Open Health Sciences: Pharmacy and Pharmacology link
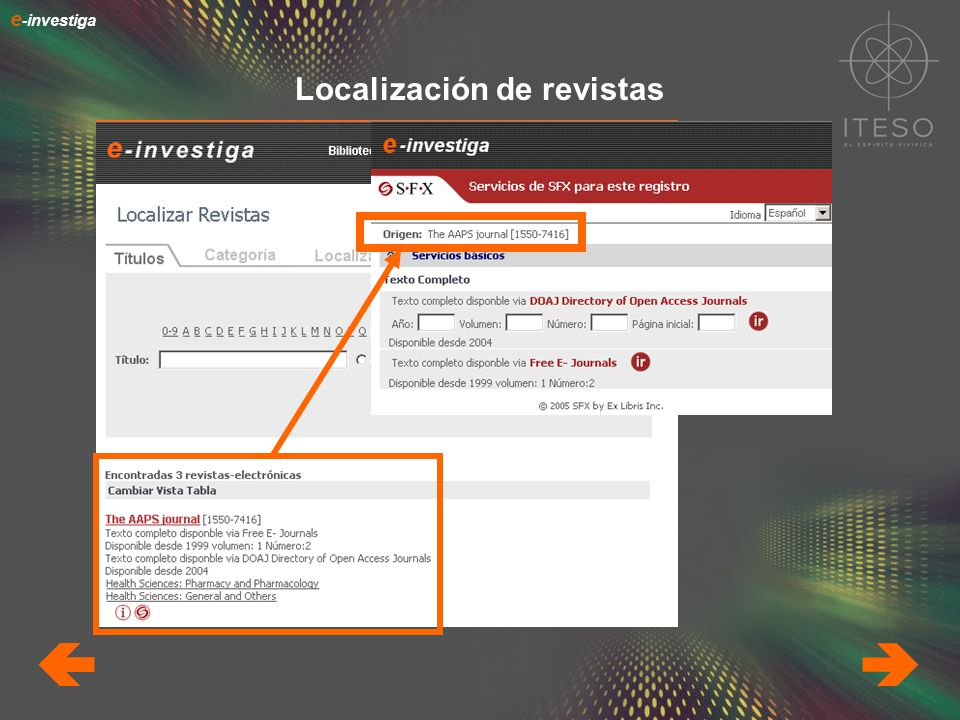The height and width of the screenshot is (720, 960). (212, 583)
